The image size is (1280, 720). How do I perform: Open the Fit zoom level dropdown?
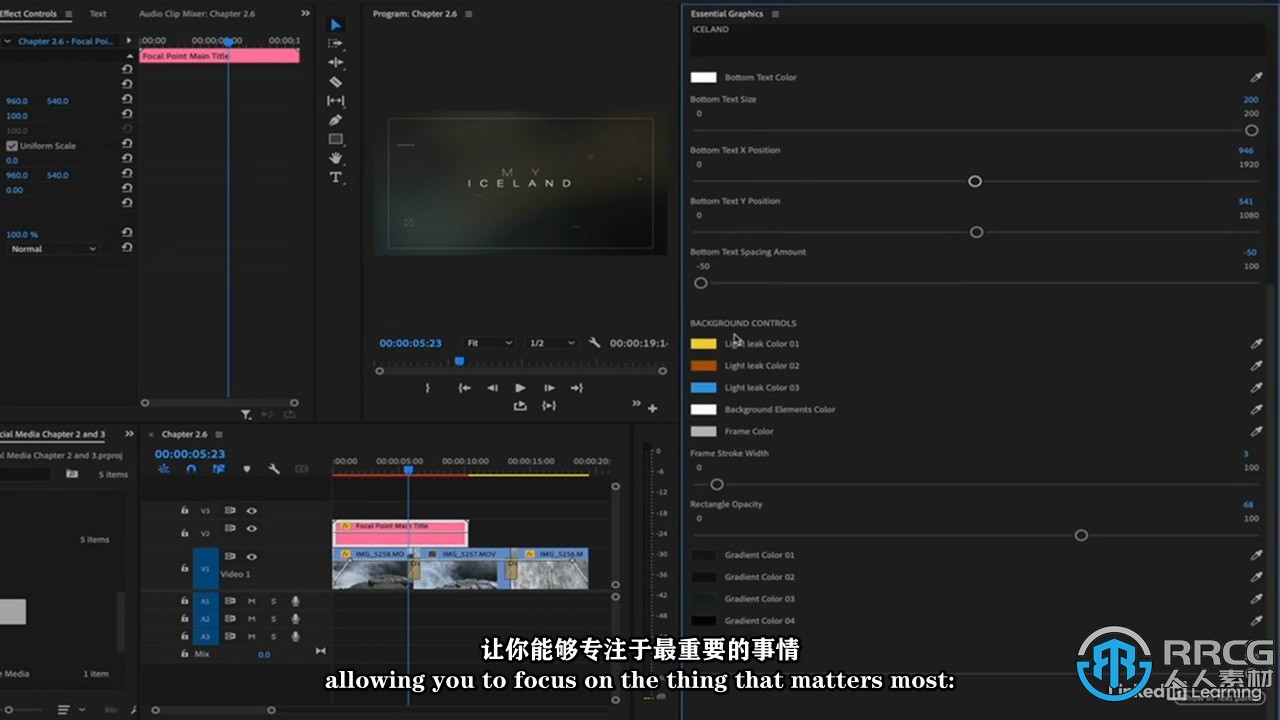click(490, 343)
